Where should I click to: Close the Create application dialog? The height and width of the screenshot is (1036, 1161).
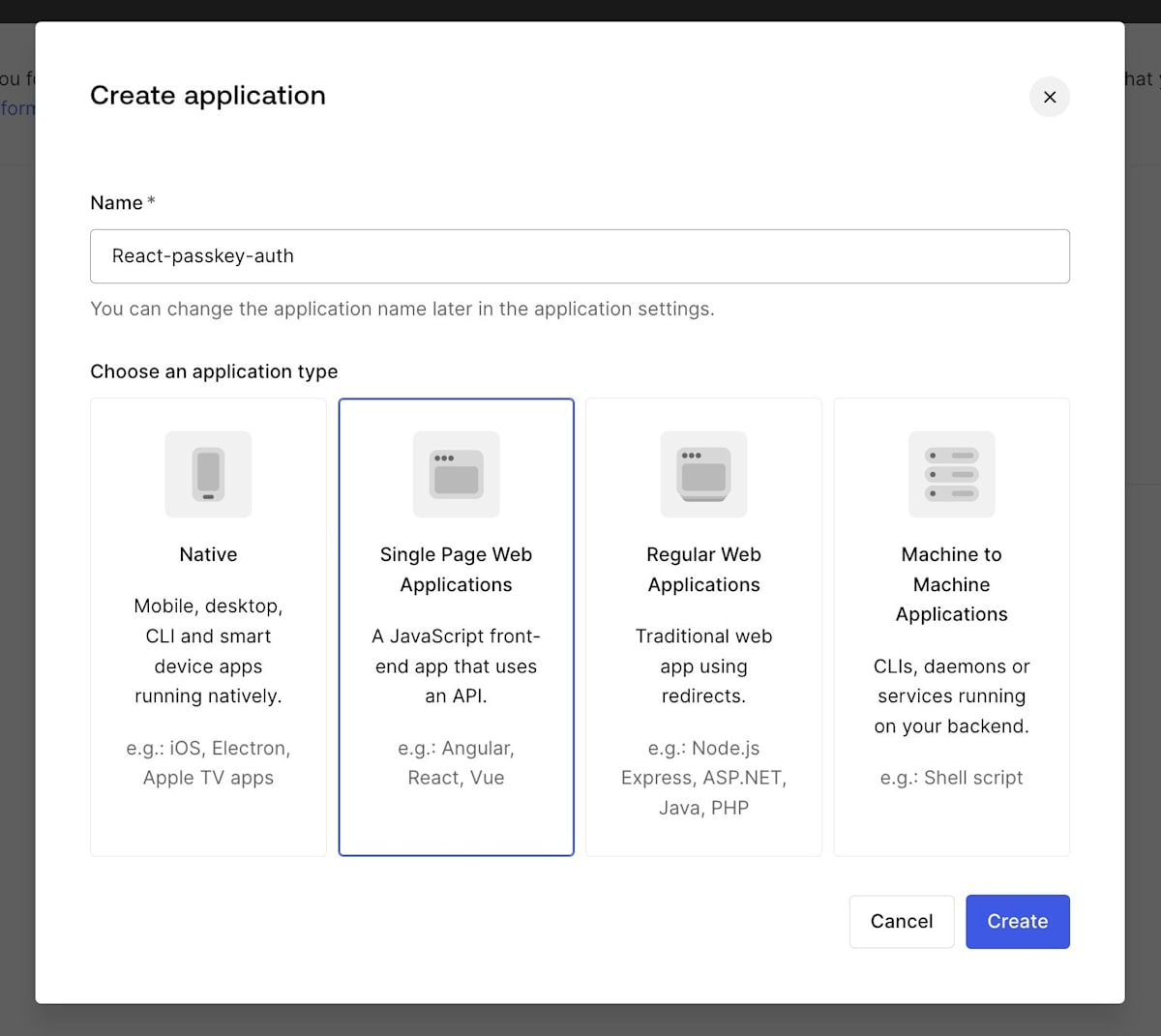[x=1049, y=97]
